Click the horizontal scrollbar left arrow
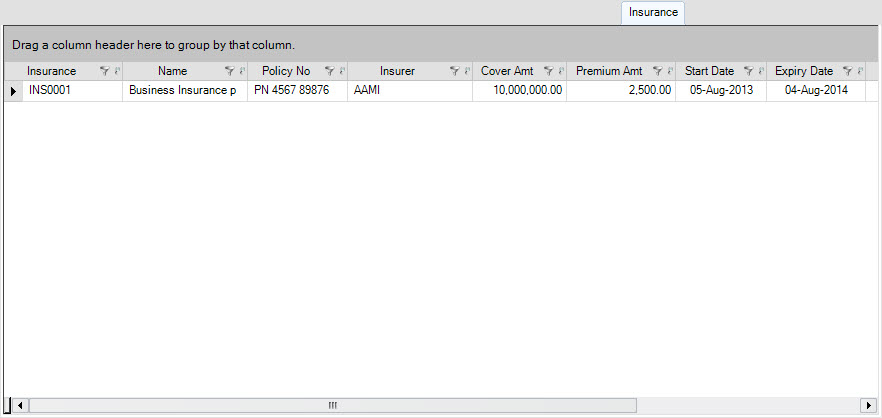The width and height of the screenshot is (882, 418). pos(20,405)
